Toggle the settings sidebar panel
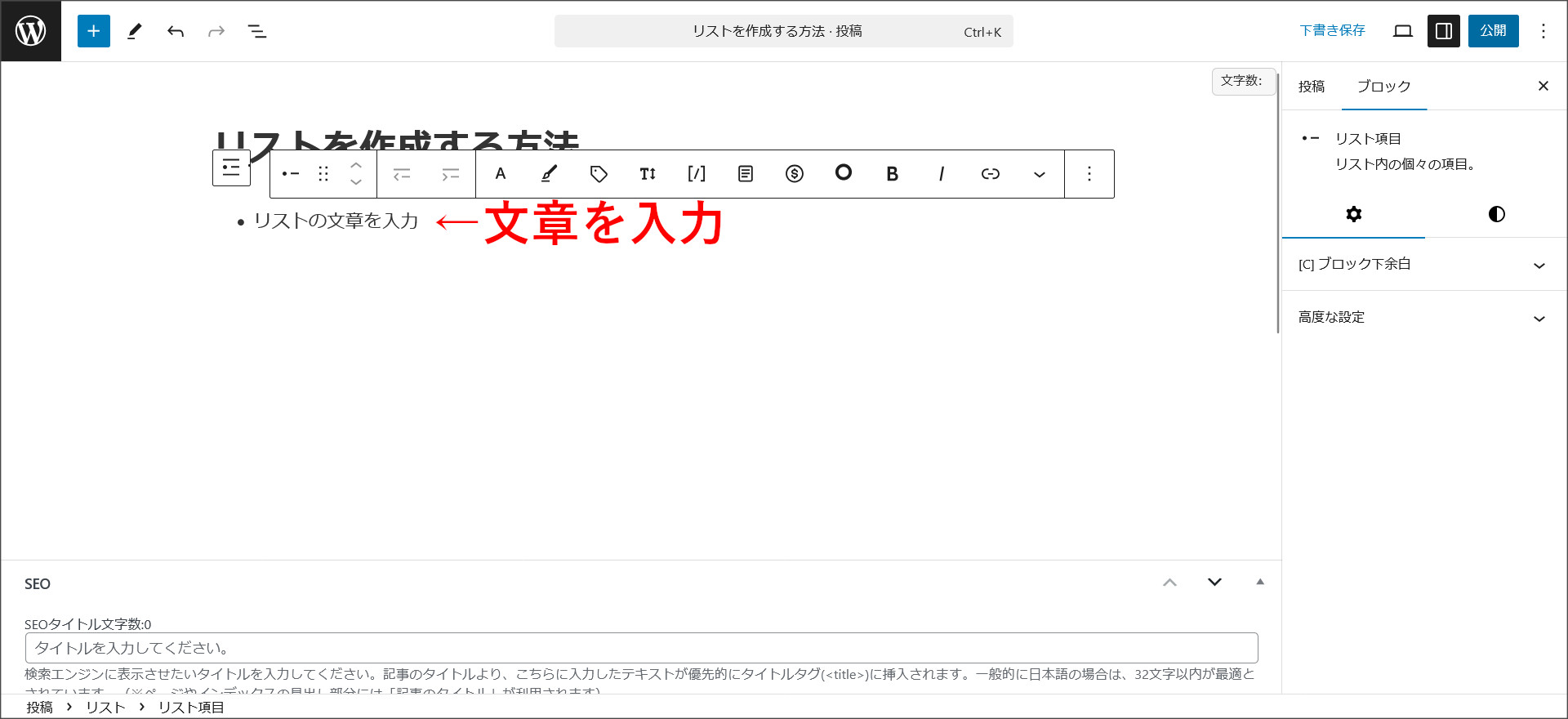1568x719 pixels. point(1444,31)
